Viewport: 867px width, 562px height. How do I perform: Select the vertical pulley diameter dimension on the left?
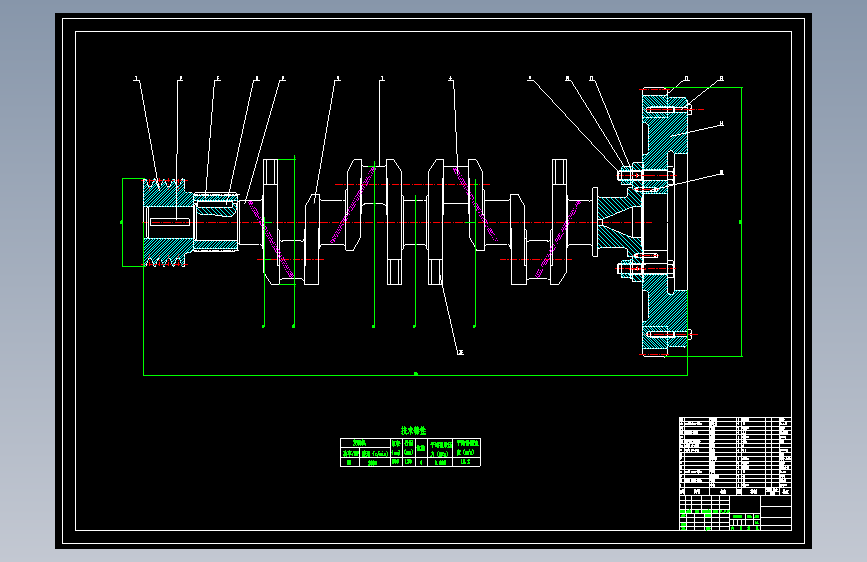[122, 222]
